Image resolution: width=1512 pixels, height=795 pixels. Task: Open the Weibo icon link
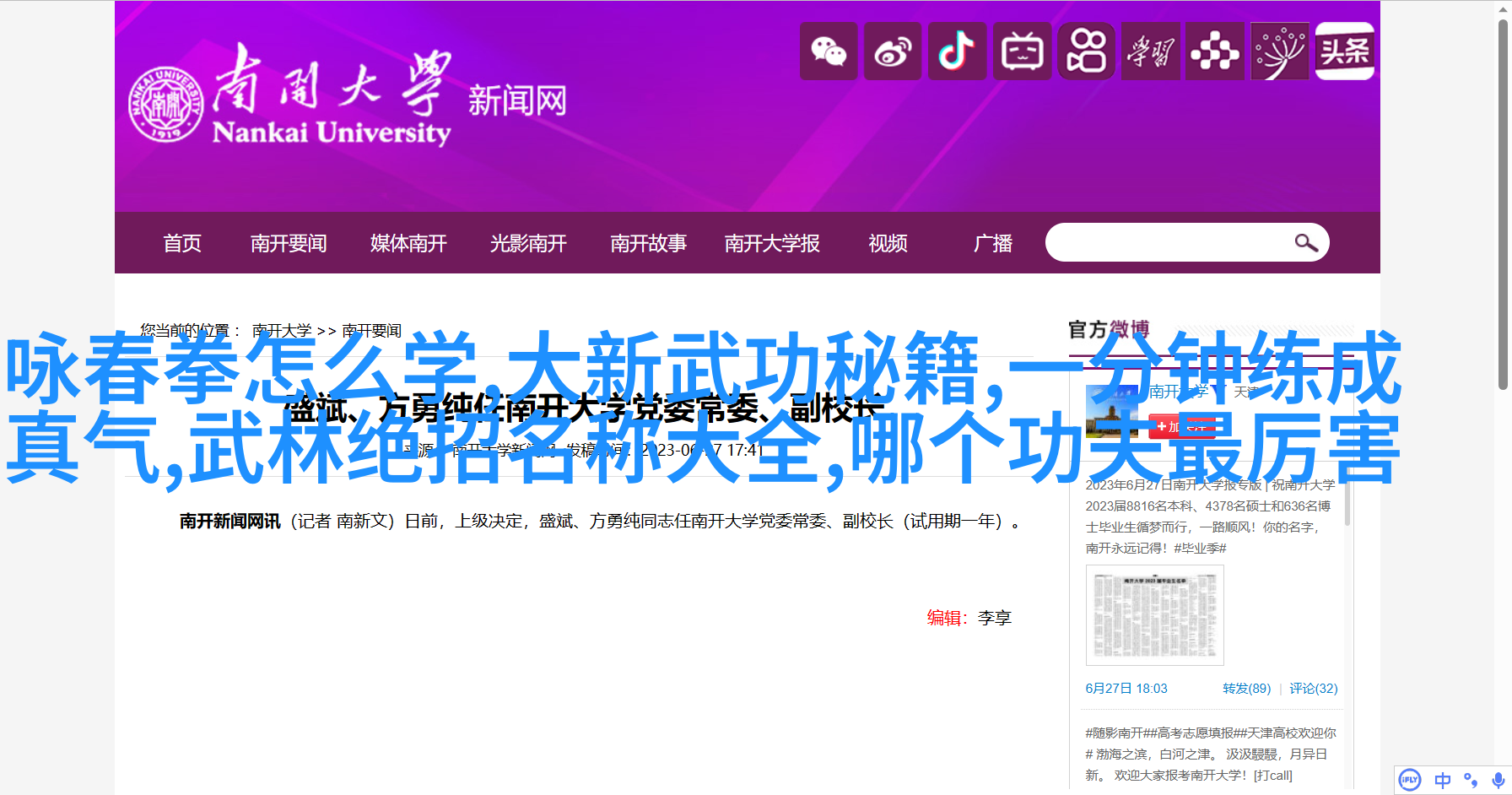coord(893,51)
